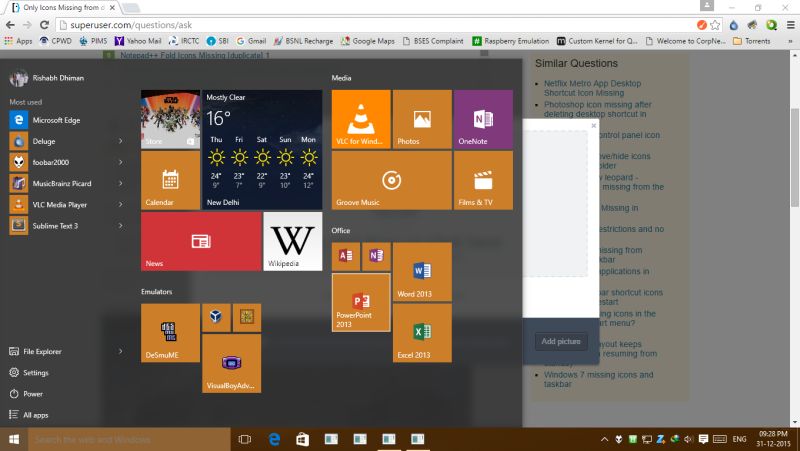Launch VisualBoyAdvance tile
Image resolution: width=800 pixels, height=451 pixels.
tap(232, 364)
